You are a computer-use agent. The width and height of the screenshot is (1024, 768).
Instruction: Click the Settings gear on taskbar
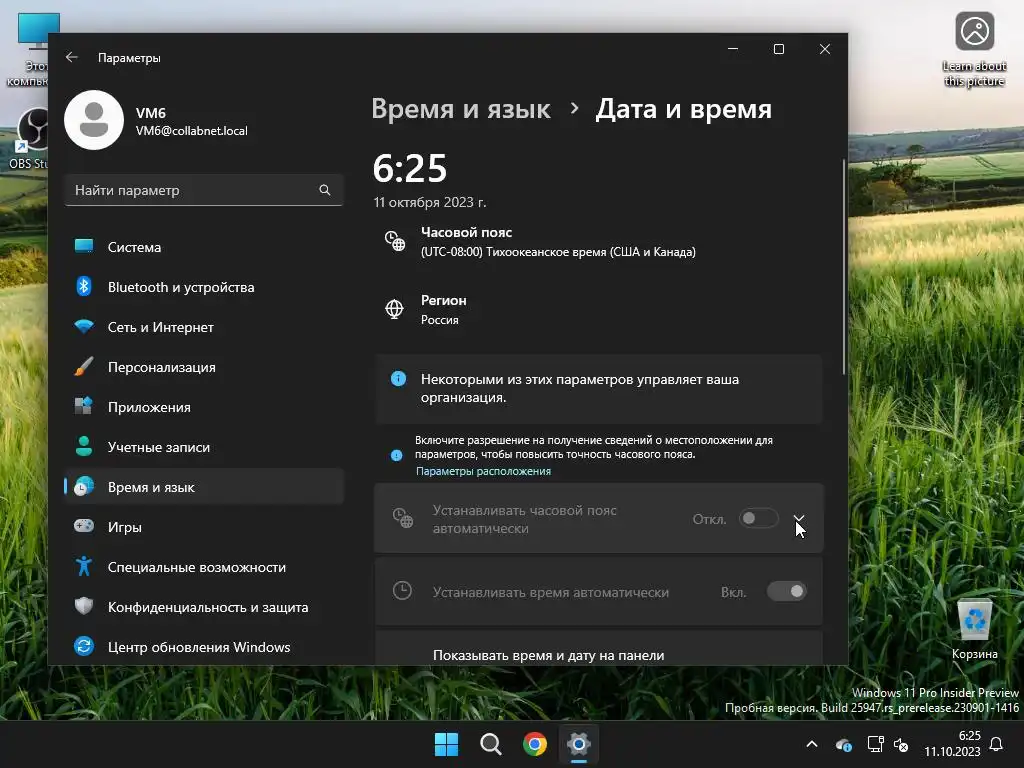579,744
